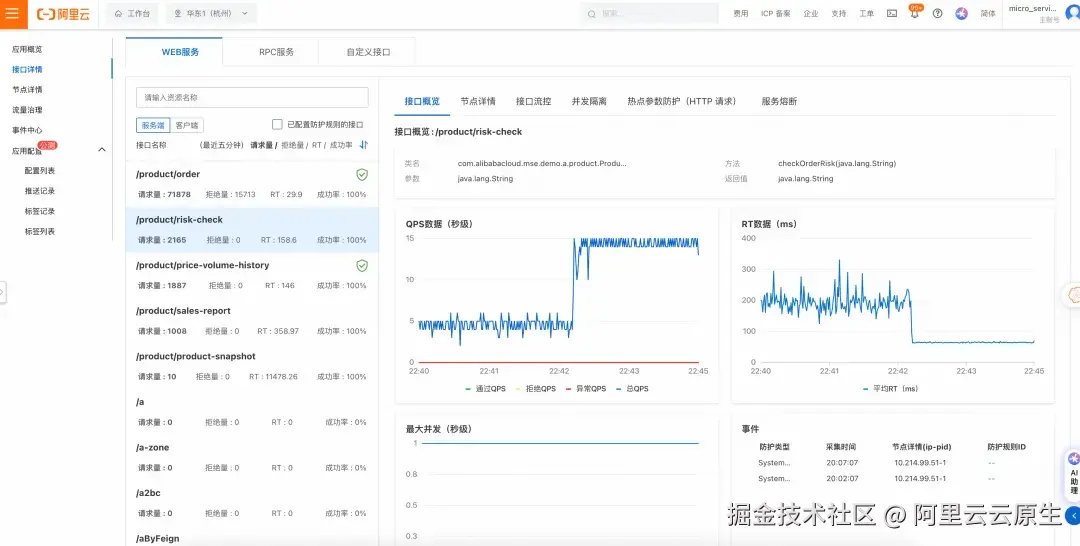Open the 接口流控 tab
This screenshot has height=546, width=1080.
(534, 101)
